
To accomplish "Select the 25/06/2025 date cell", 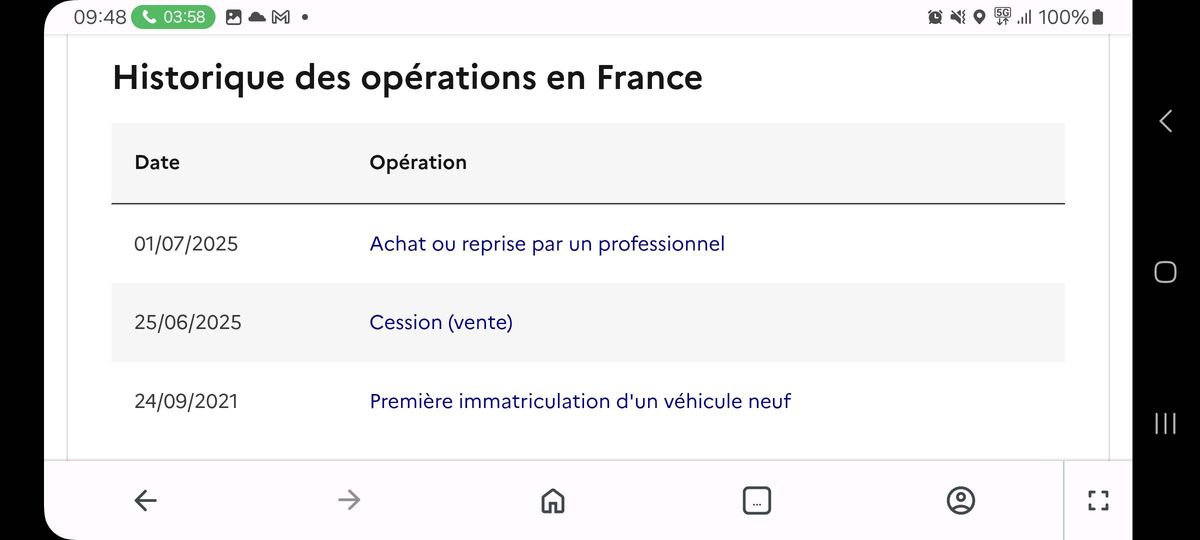I will click(188, 322).
